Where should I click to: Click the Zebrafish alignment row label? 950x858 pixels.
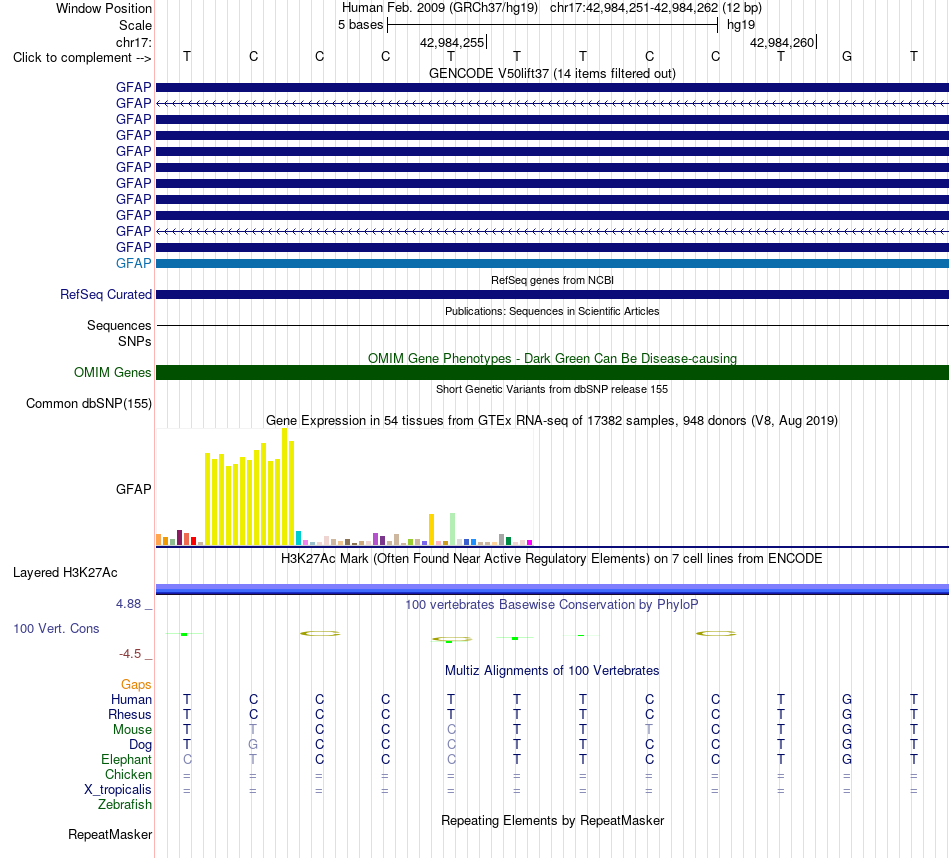(x=125, y=804)
